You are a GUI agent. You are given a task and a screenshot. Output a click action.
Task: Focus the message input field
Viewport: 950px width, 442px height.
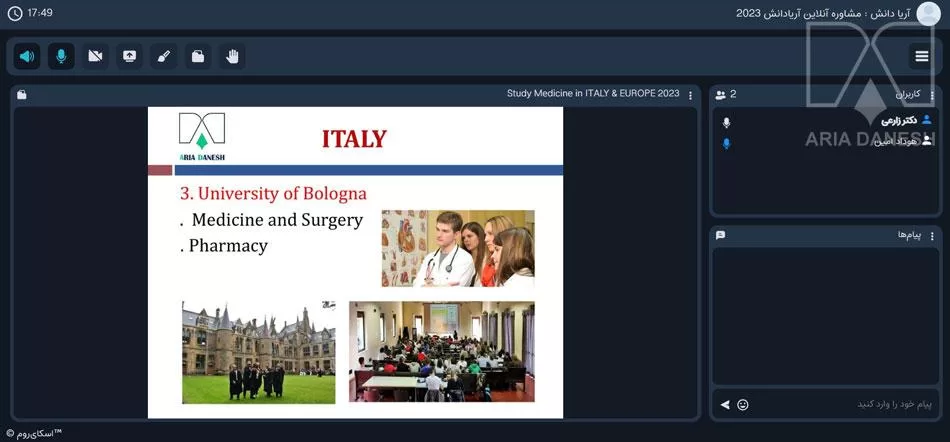[847, 404]
